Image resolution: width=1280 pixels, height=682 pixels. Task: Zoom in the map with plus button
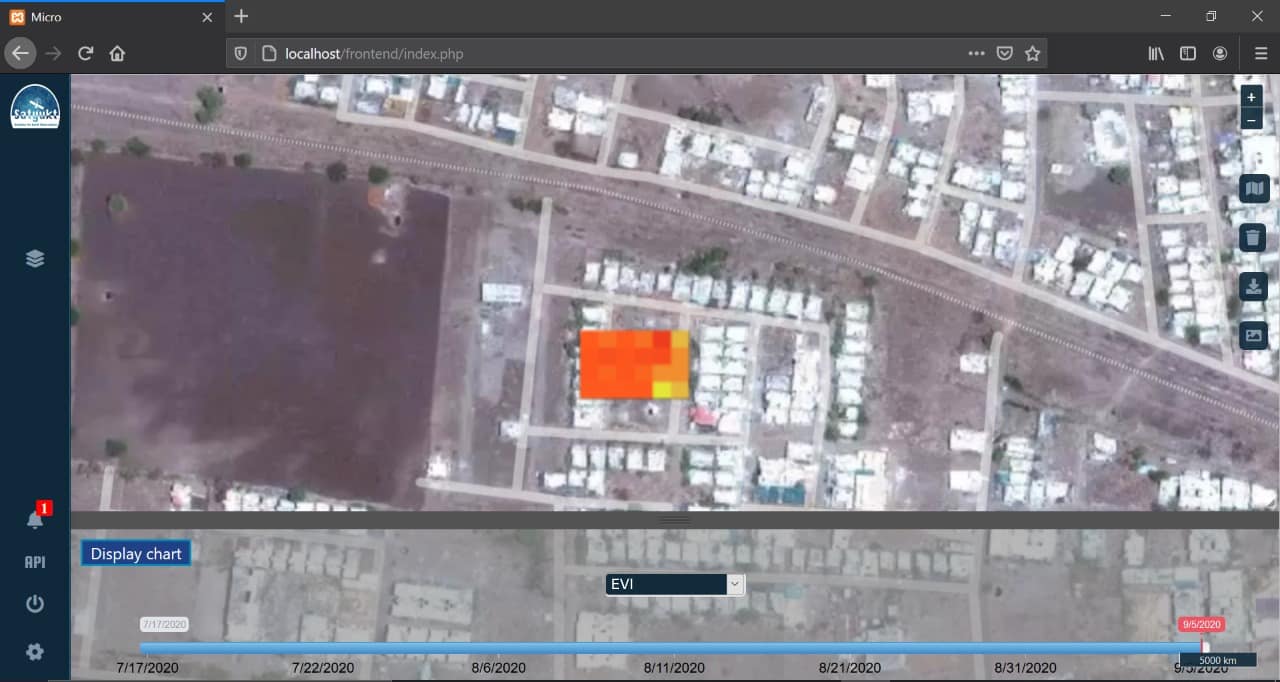point(1251,98)
